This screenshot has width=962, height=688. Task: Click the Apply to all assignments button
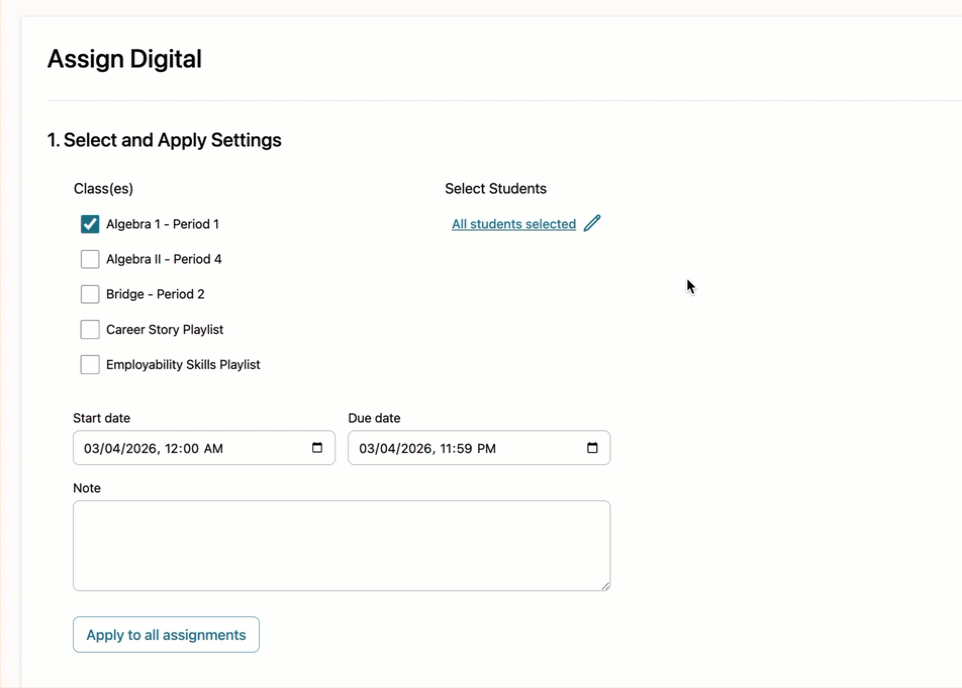pos(166,634)
